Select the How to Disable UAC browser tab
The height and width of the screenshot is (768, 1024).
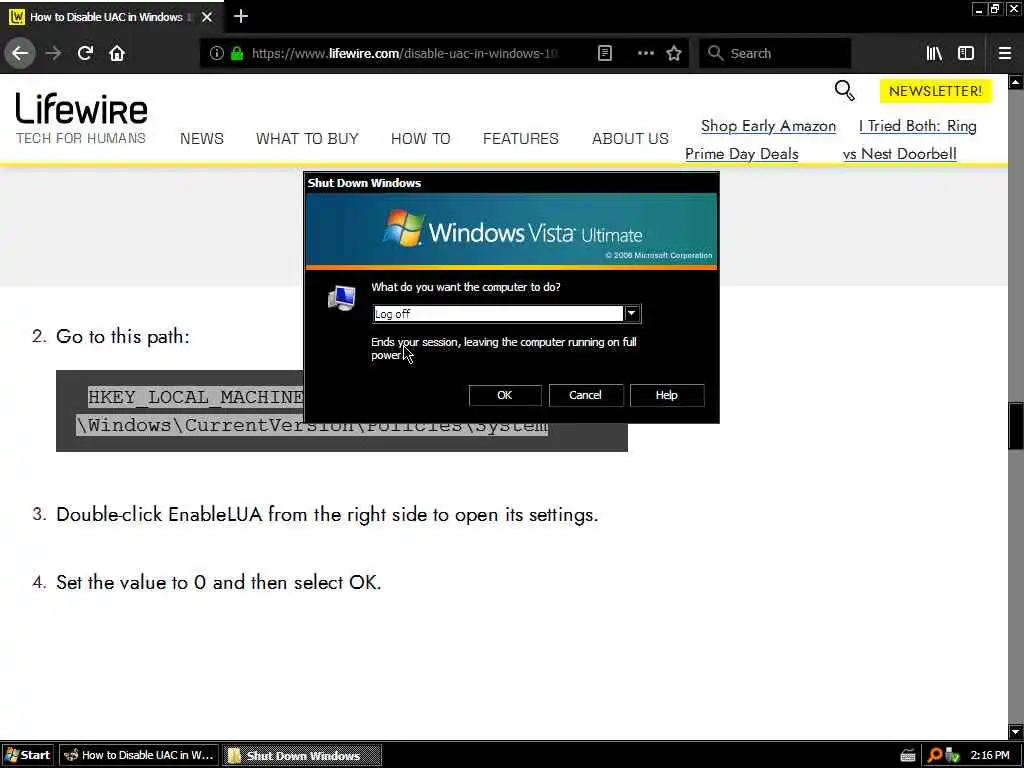coord(111,17)
